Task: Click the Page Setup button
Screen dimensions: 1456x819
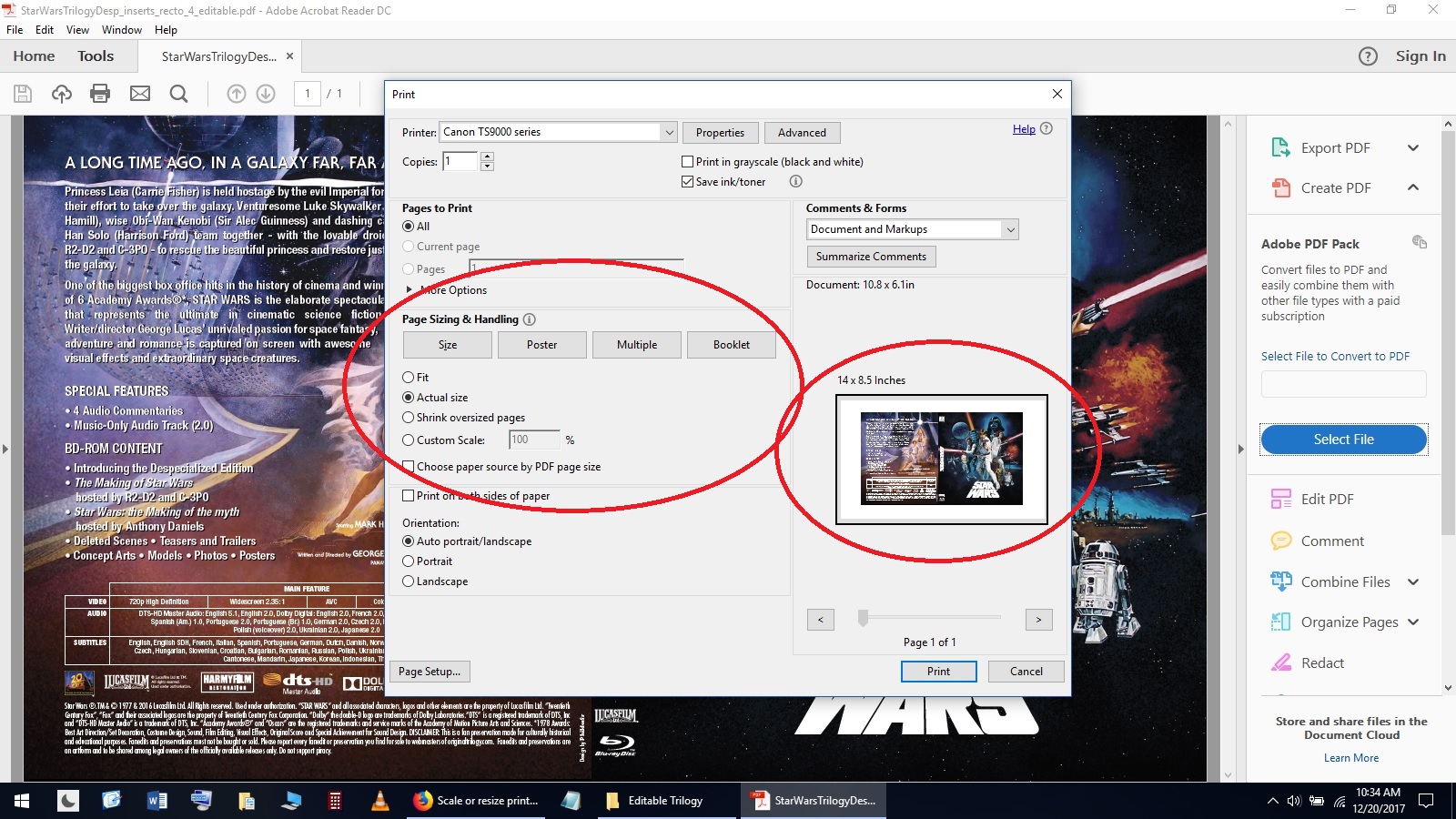Action: coord(430,672)
